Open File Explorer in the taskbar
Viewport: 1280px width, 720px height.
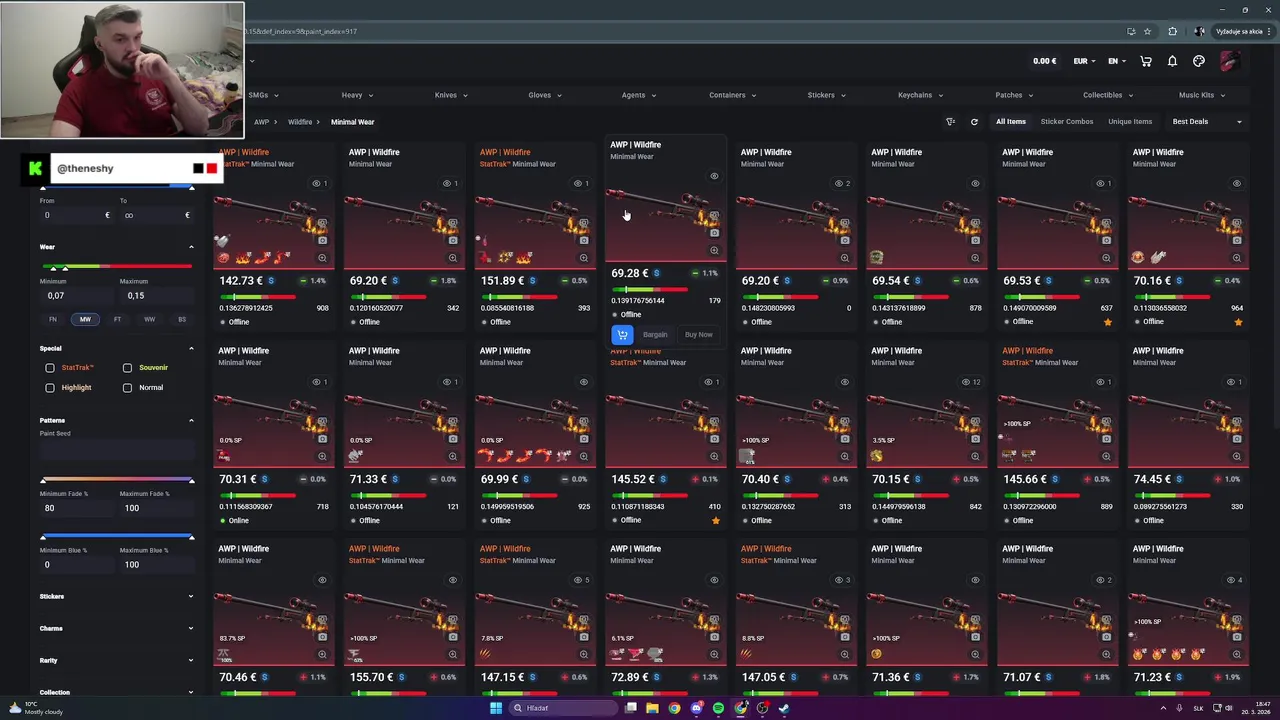click(x=652, y=708)
